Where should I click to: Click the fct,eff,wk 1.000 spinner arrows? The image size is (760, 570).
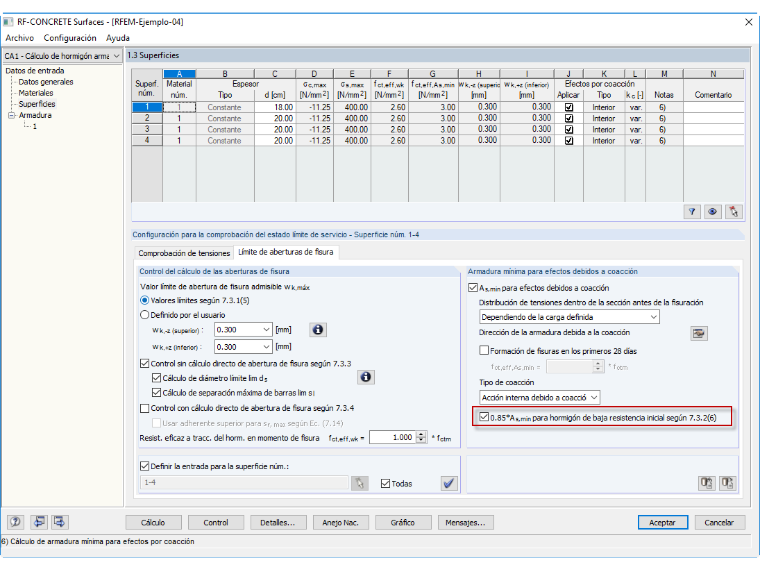(x=422, y=437)
